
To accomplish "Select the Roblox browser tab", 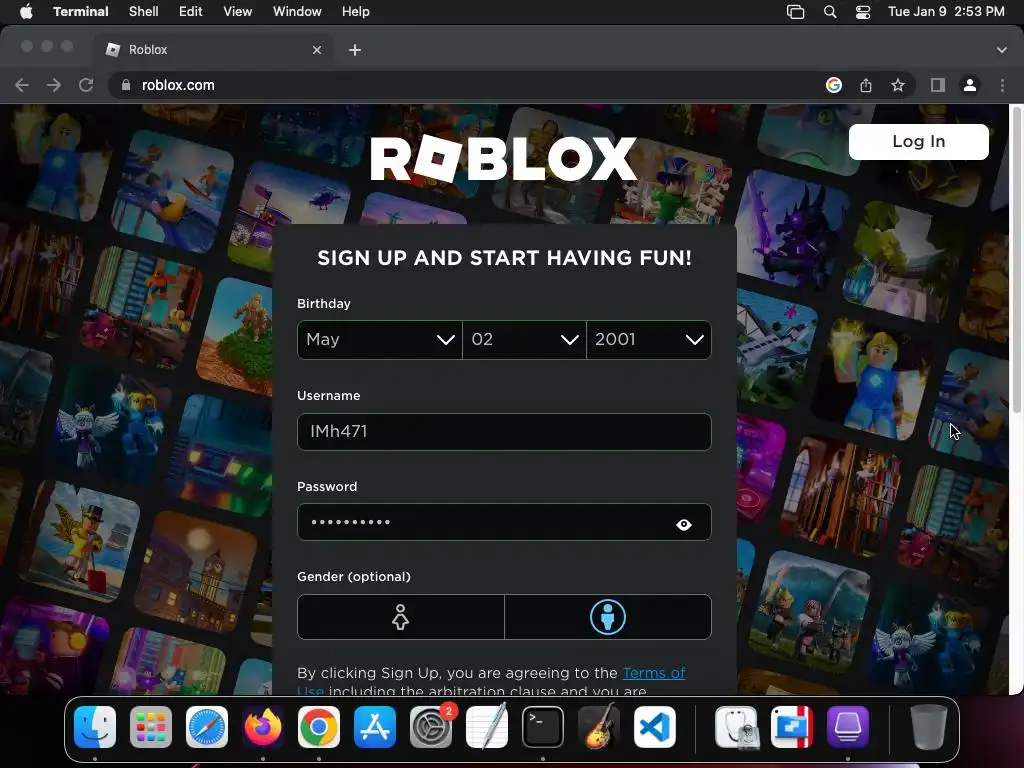I will (214, 50).
